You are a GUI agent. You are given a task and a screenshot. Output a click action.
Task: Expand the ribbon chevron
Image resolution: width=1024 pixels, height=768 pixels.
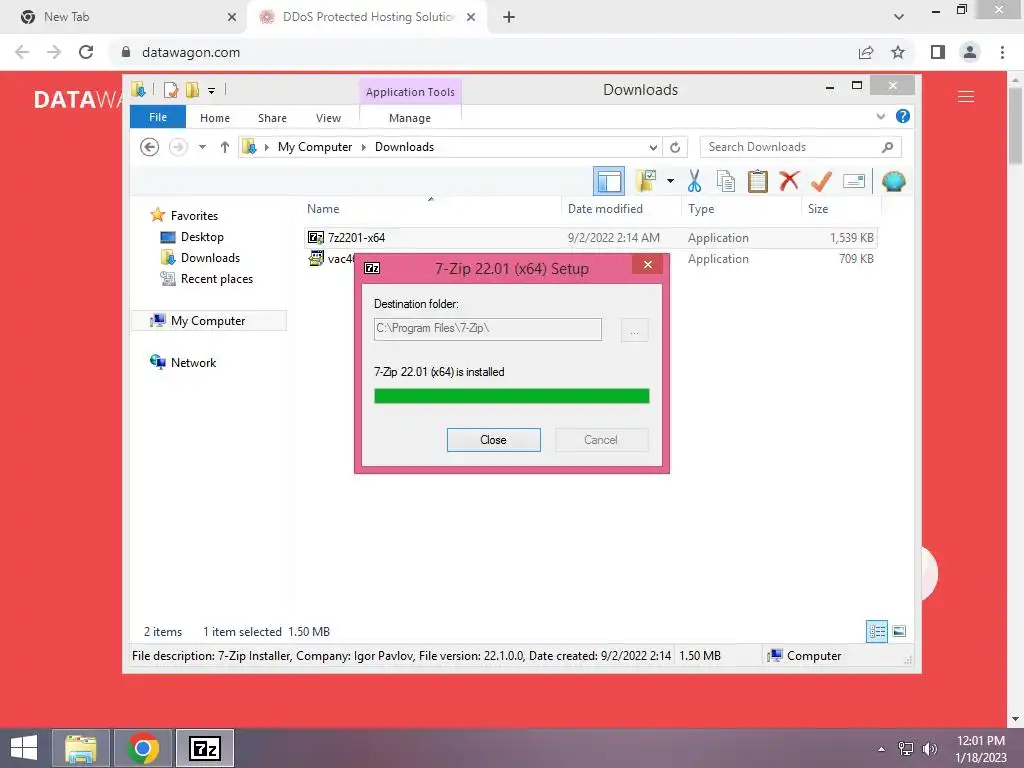click(x=880, y=116)
